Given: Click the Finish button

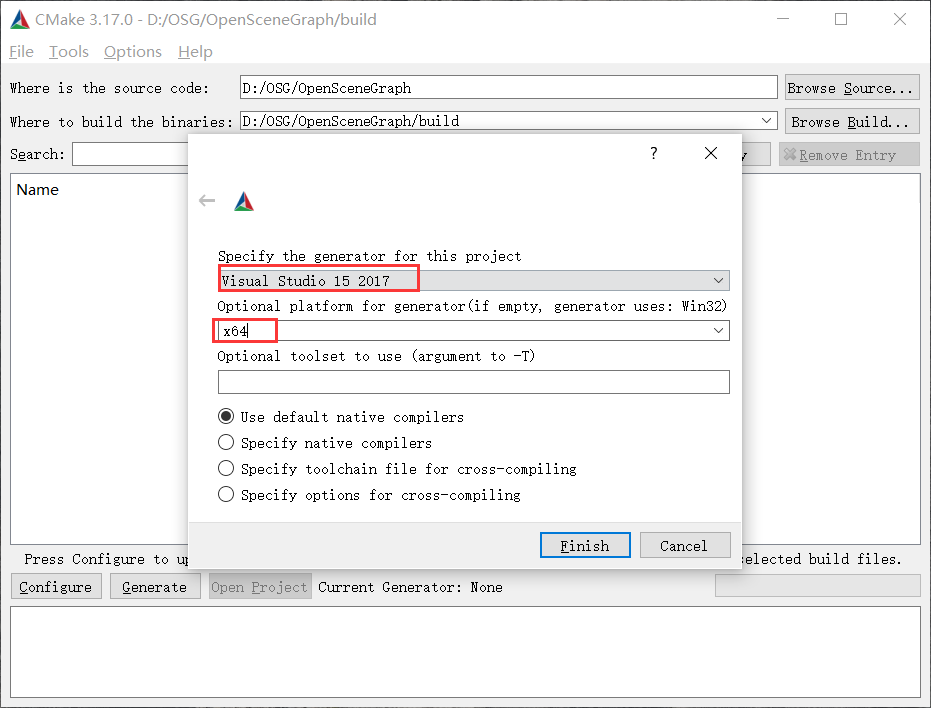Looking at the screenshot, I should tap(585, 545).
